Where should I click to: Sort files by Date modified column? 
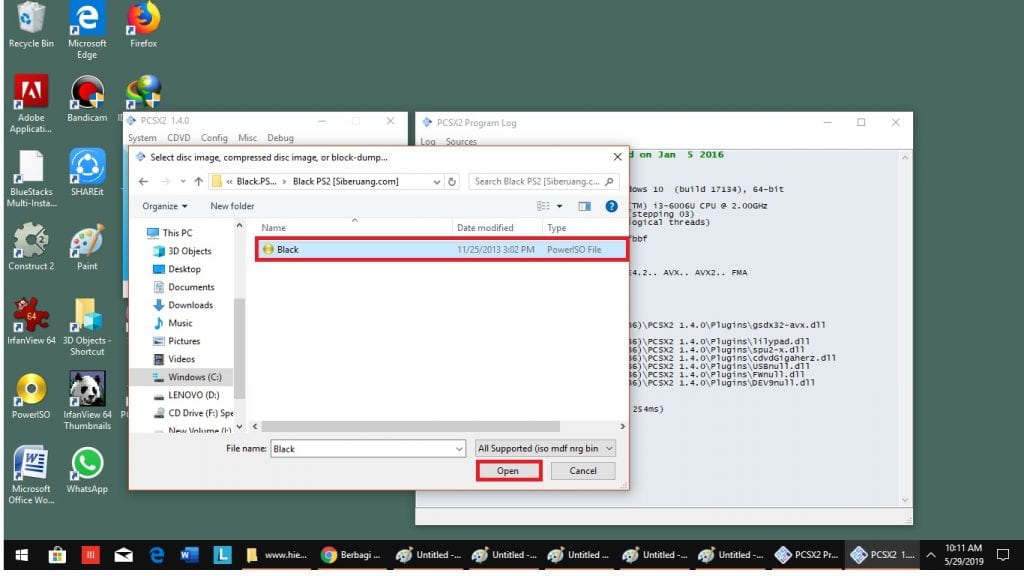pos(485,228)
